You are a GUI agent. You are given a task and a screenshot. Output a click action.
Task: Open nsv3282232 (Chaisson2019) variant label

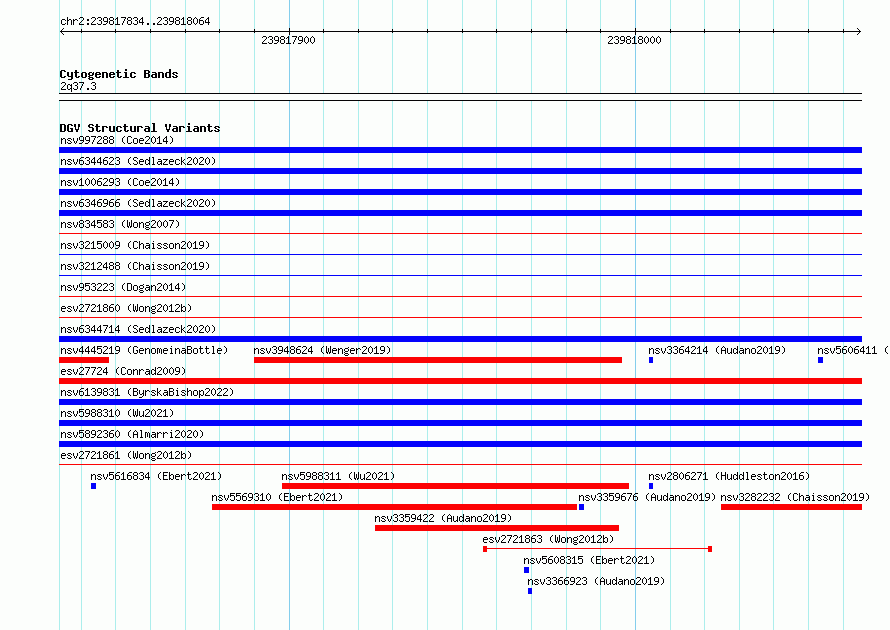pyautogui.click(x=795, y=497)
